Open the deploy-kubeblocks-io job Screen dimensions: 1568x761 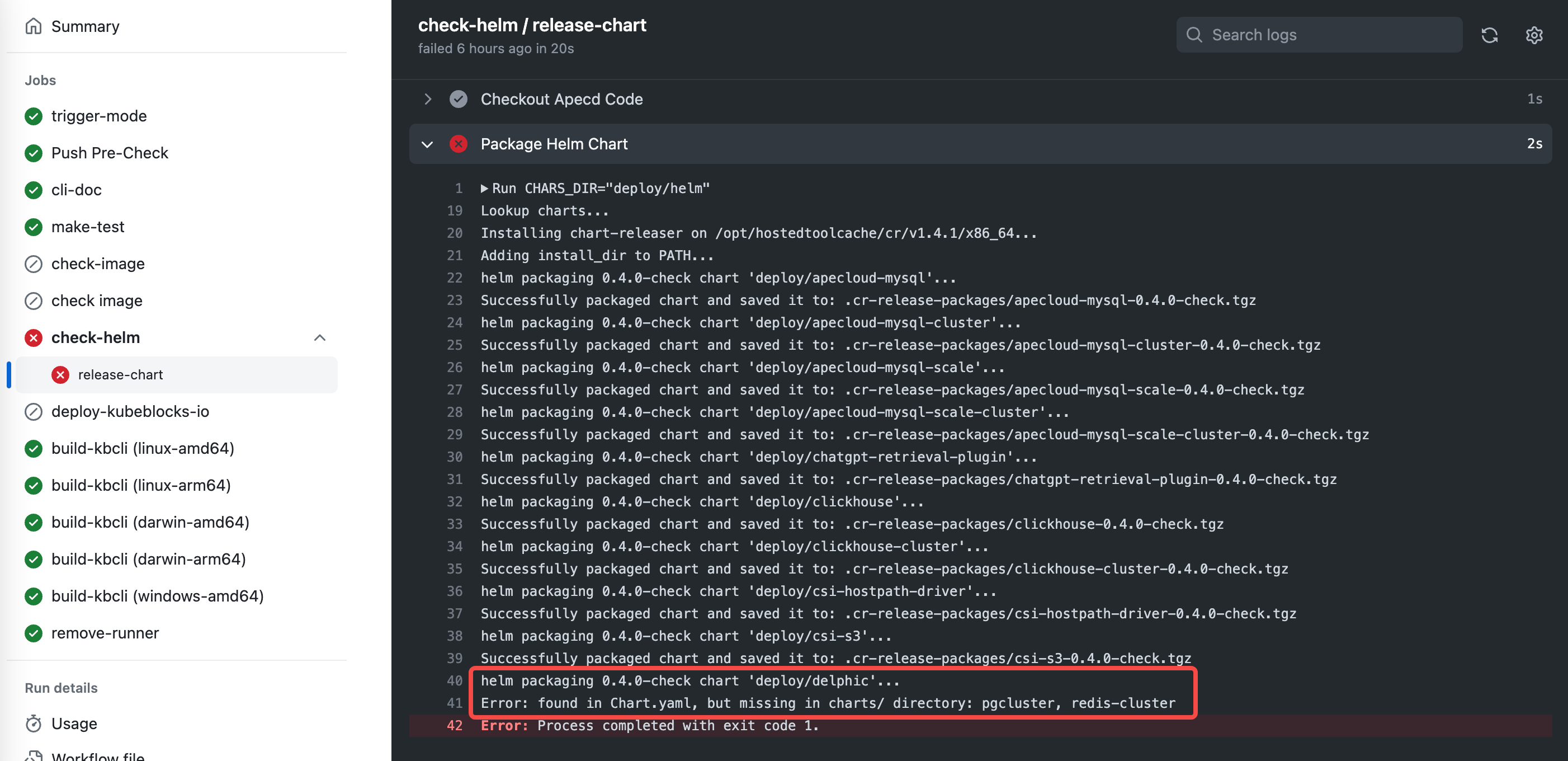click(x=130, y=411)
